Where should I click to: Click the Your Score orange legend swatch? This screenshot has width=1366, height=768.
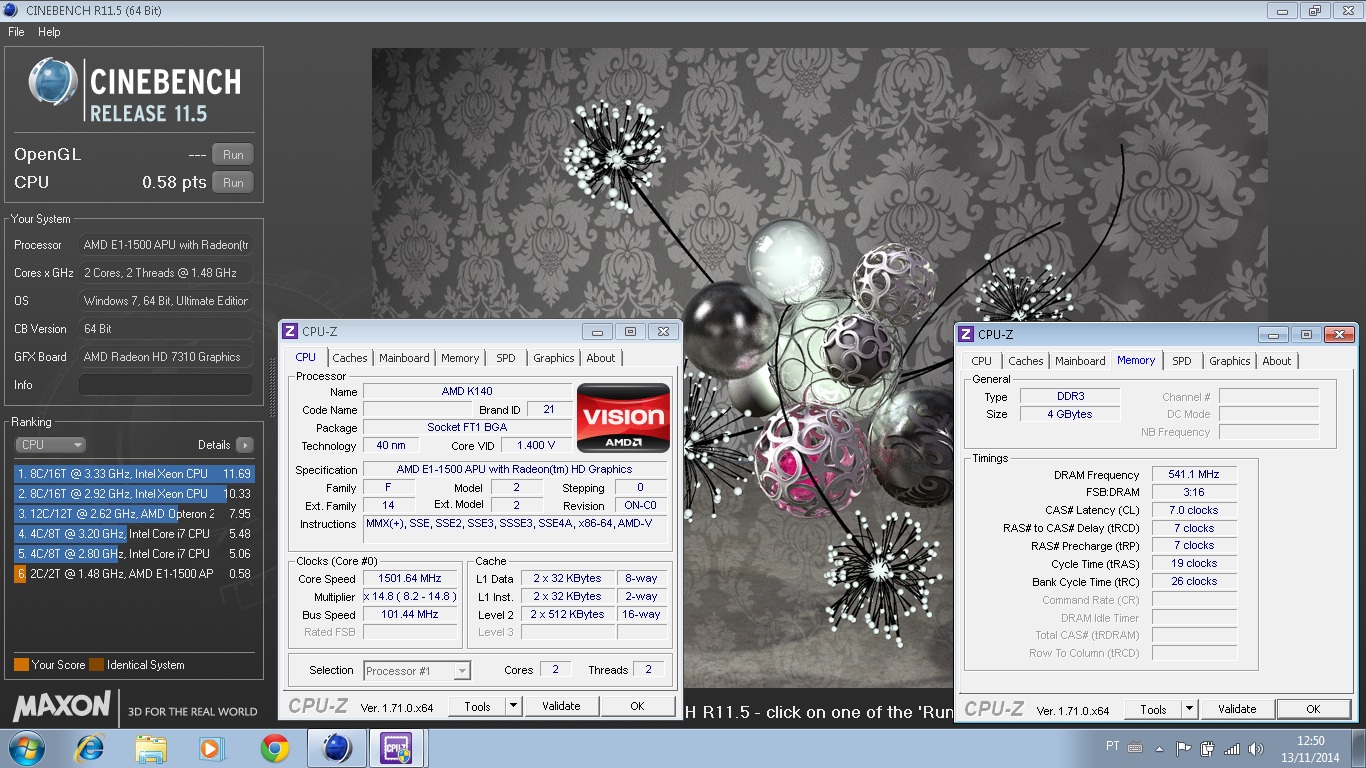[21, 664]
